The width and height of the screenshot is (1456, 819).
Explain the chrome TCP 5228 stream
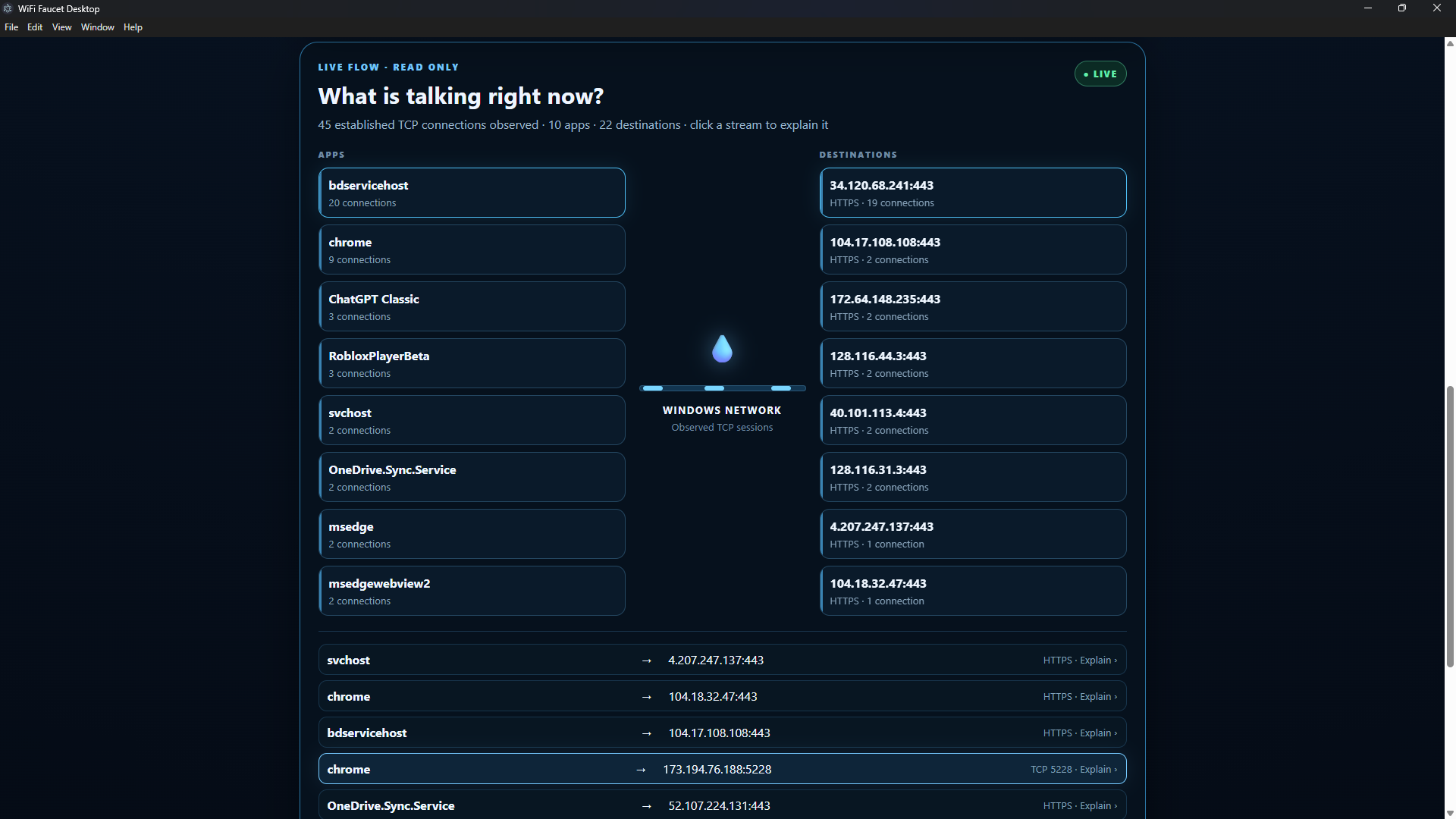tap(722, 769)
